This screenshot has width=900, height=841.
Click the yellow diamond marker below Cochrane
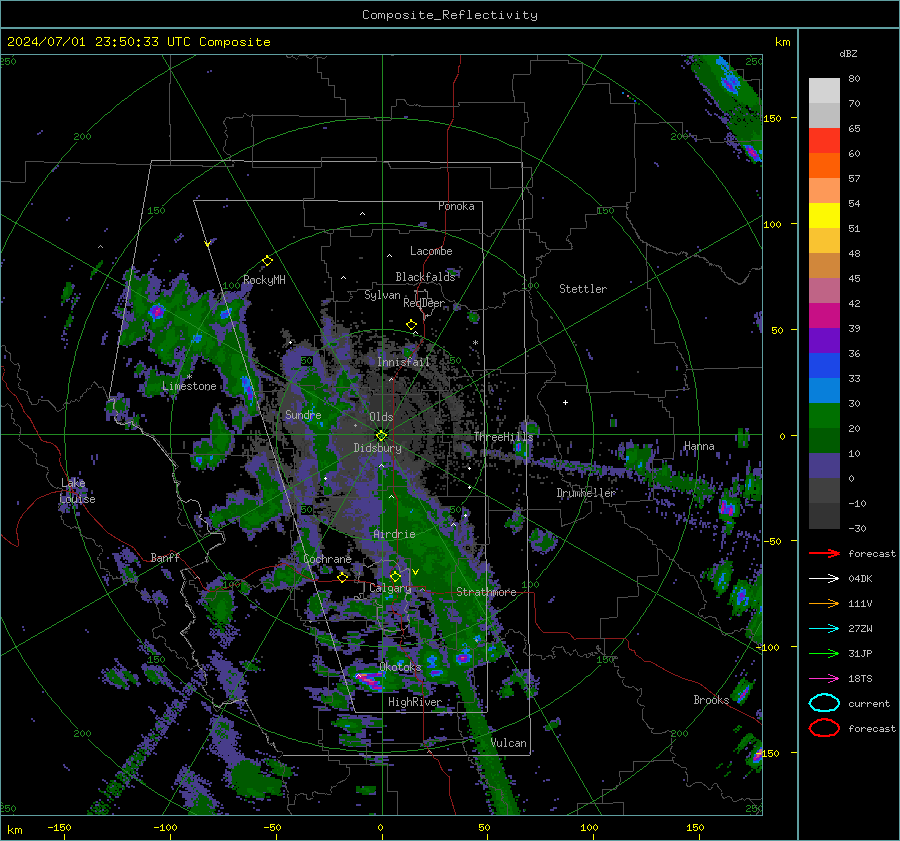[x=343, y=577]
